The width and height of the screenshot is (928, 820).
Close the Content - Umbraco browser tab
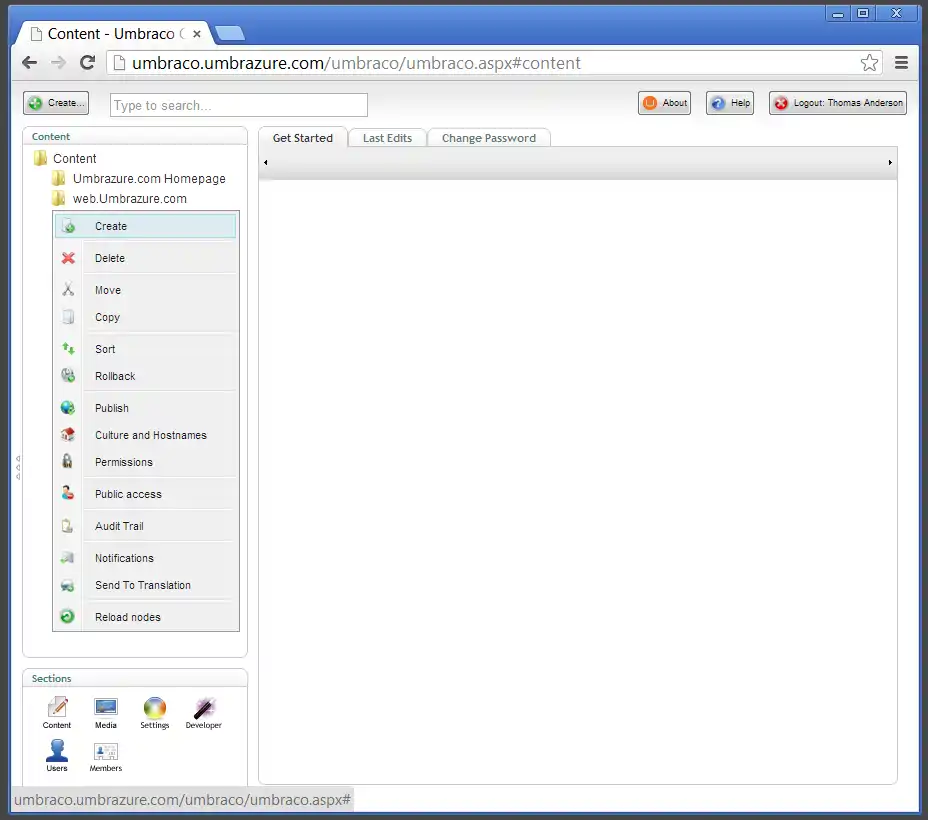tap(197, 34)
